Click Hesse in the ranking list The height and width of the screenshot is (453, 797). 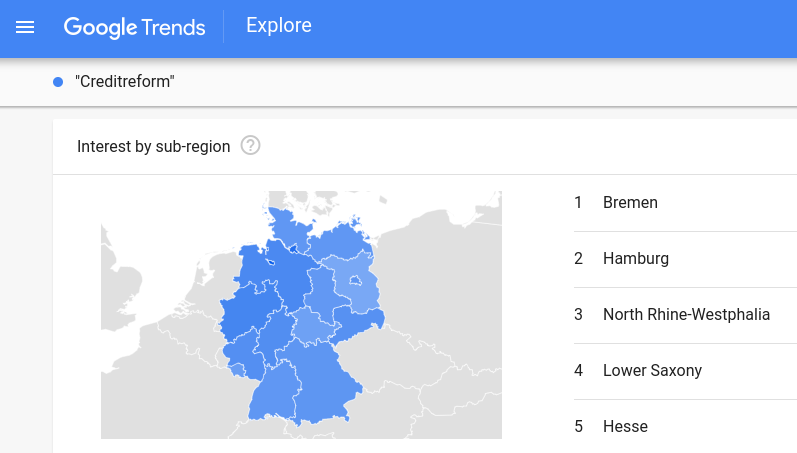[x=625, y=427]
